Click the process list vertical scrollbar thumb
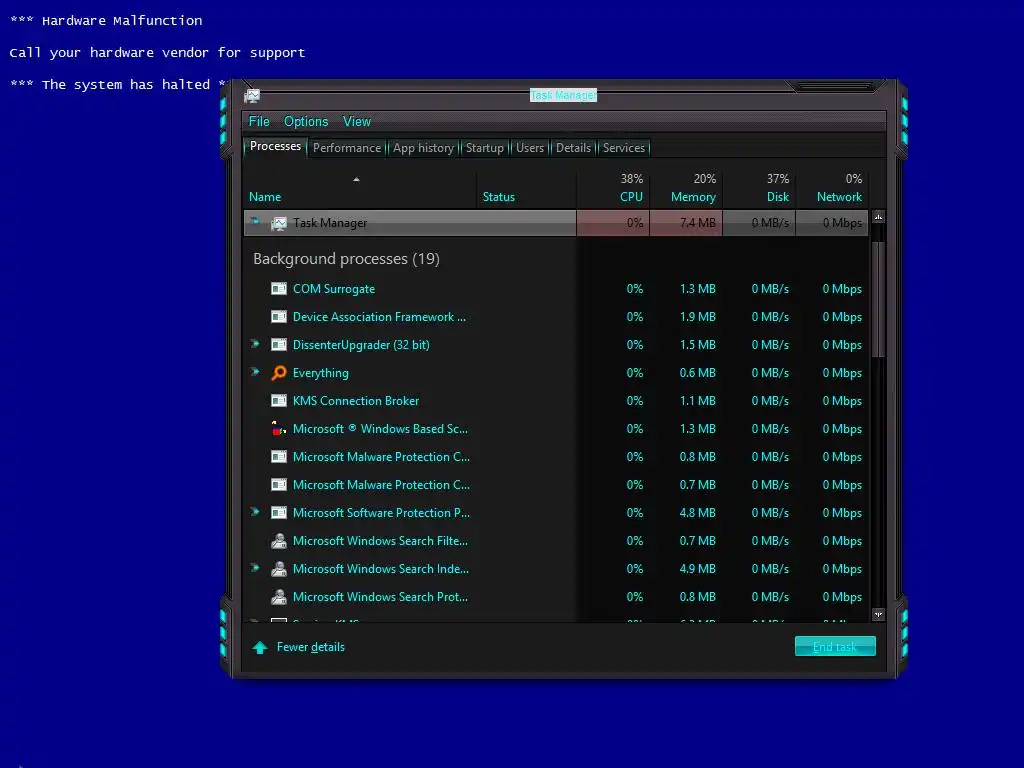 [x=878, y=299]
